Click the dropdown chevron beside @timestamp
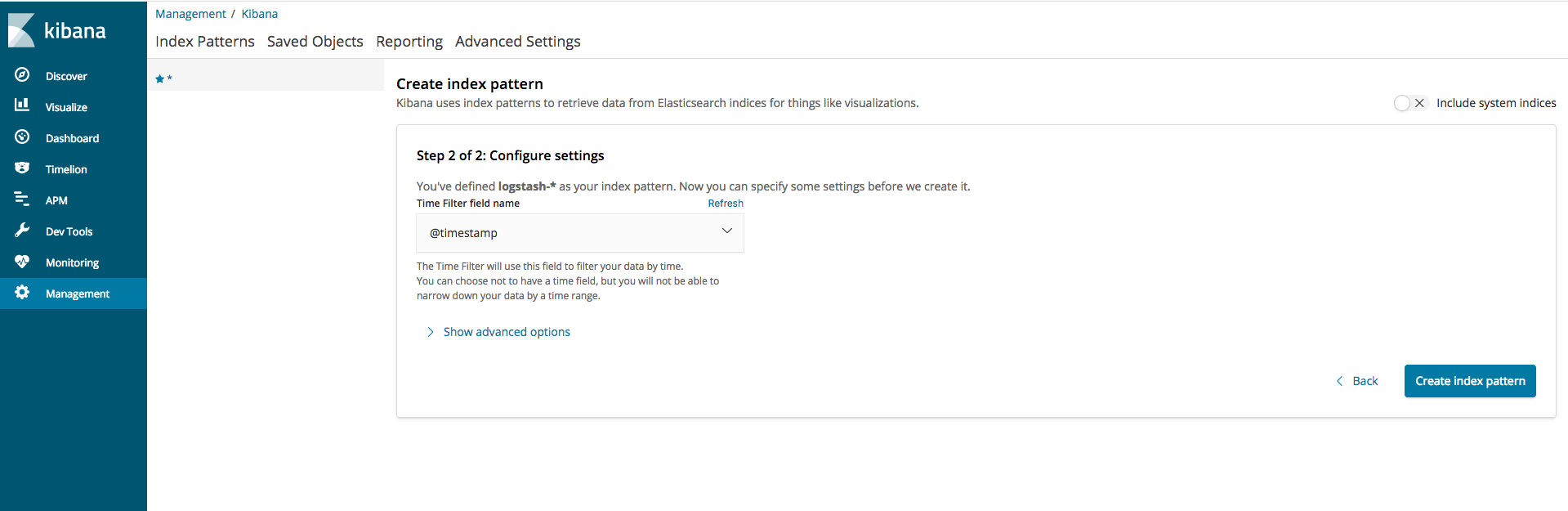The height and width of the screenshot is (511, 1568). [x=726, y=231]
